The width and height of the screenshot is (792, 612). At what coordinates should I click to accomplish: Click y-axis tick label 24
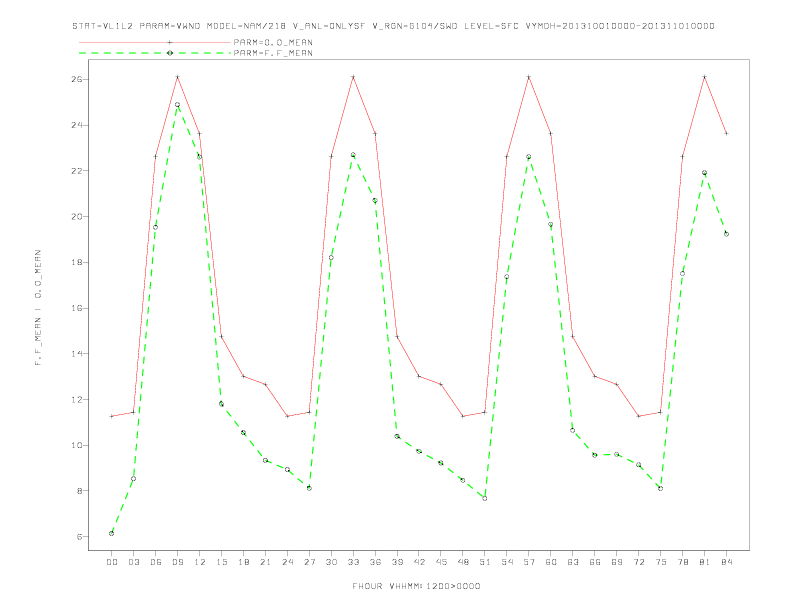pyautogui.click(x=76, y=125)
